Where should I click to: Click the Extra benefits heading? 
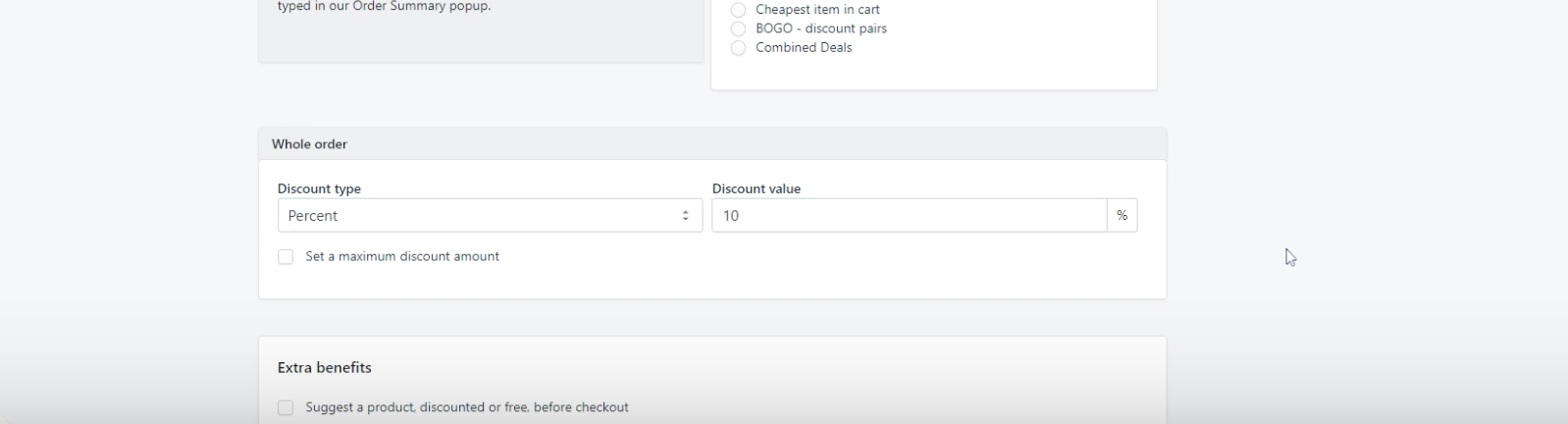pos(324,368)
